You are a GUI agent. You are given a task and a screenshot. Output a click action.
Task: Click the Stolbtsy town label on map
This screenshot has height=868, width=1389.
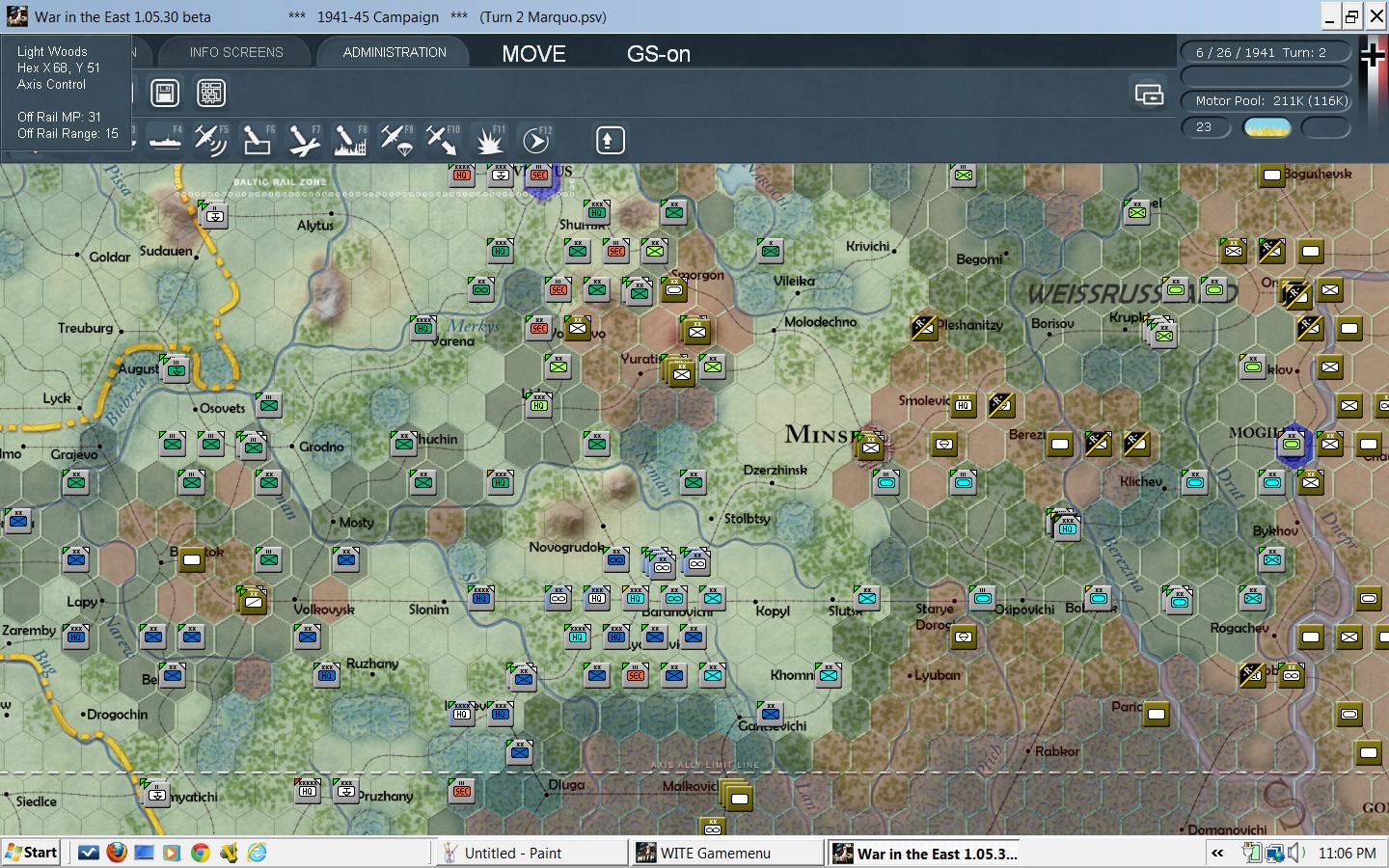[748, 519]
